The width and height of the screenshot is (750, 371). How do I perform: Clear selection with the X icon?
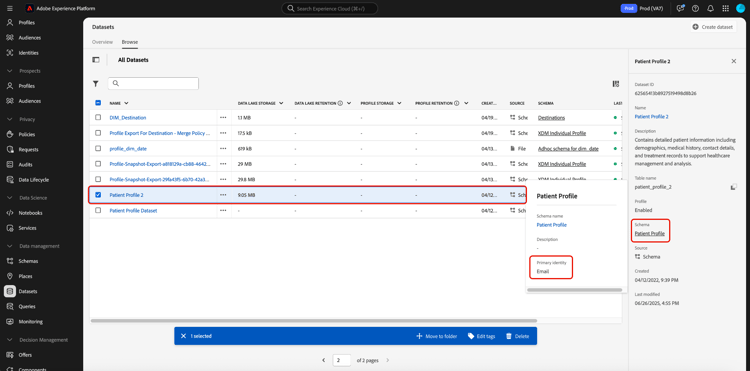(x=183, y=336)
